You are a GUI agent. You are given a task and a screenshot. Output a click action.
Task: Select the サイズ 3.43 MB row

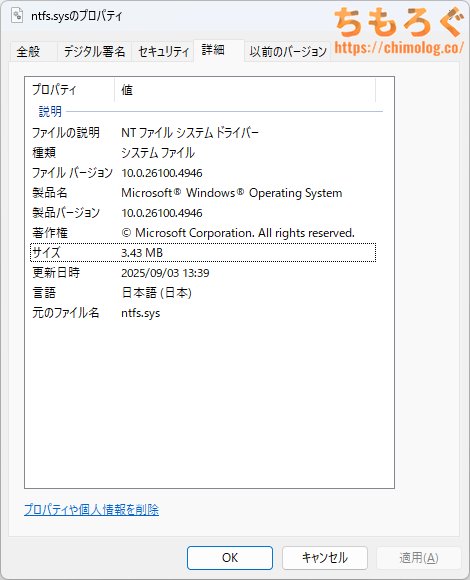(x=203, y=253)
